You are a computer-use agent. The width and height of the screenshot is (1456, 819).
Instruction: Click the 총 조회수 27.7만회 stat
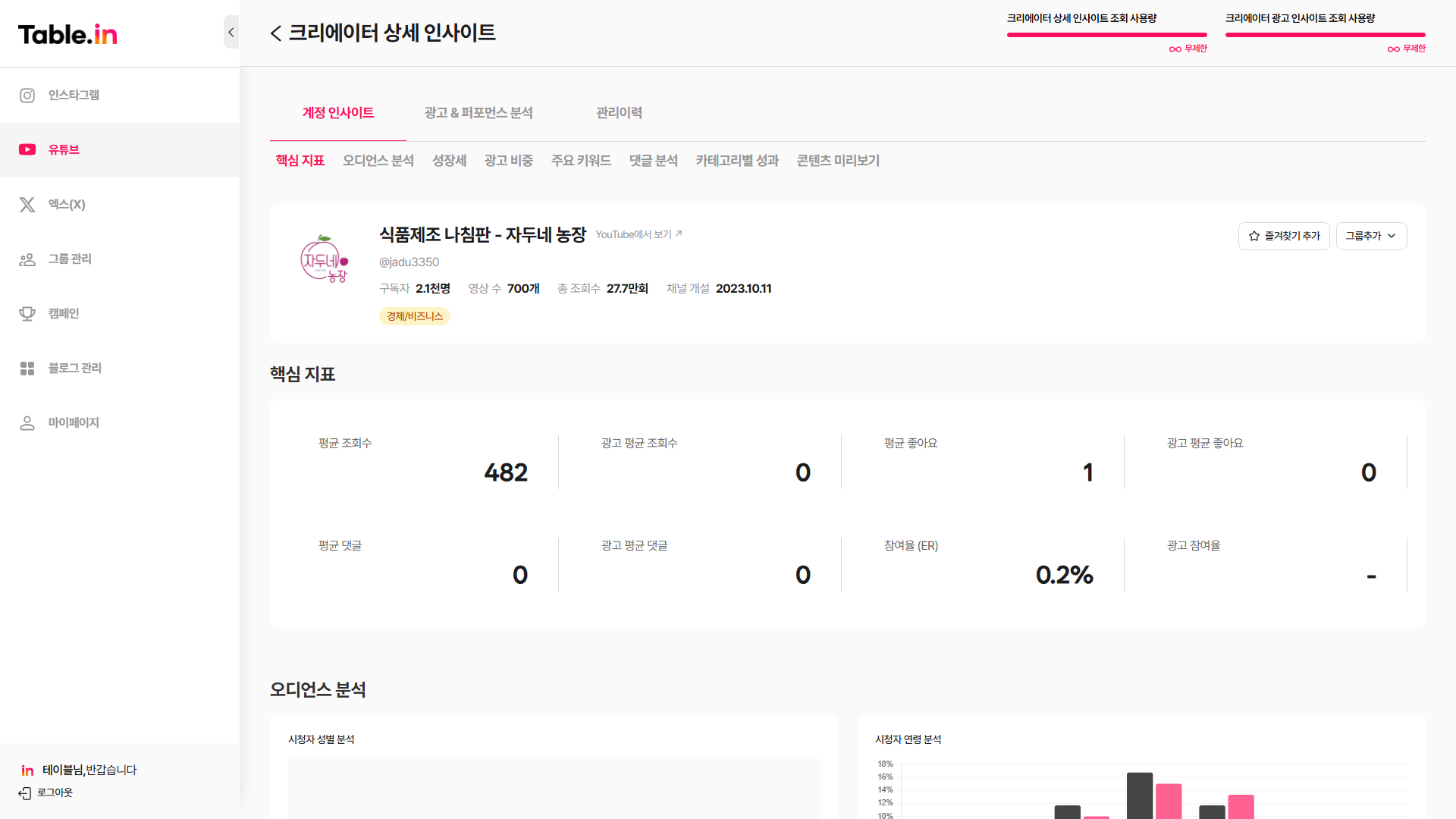point(603,289)
